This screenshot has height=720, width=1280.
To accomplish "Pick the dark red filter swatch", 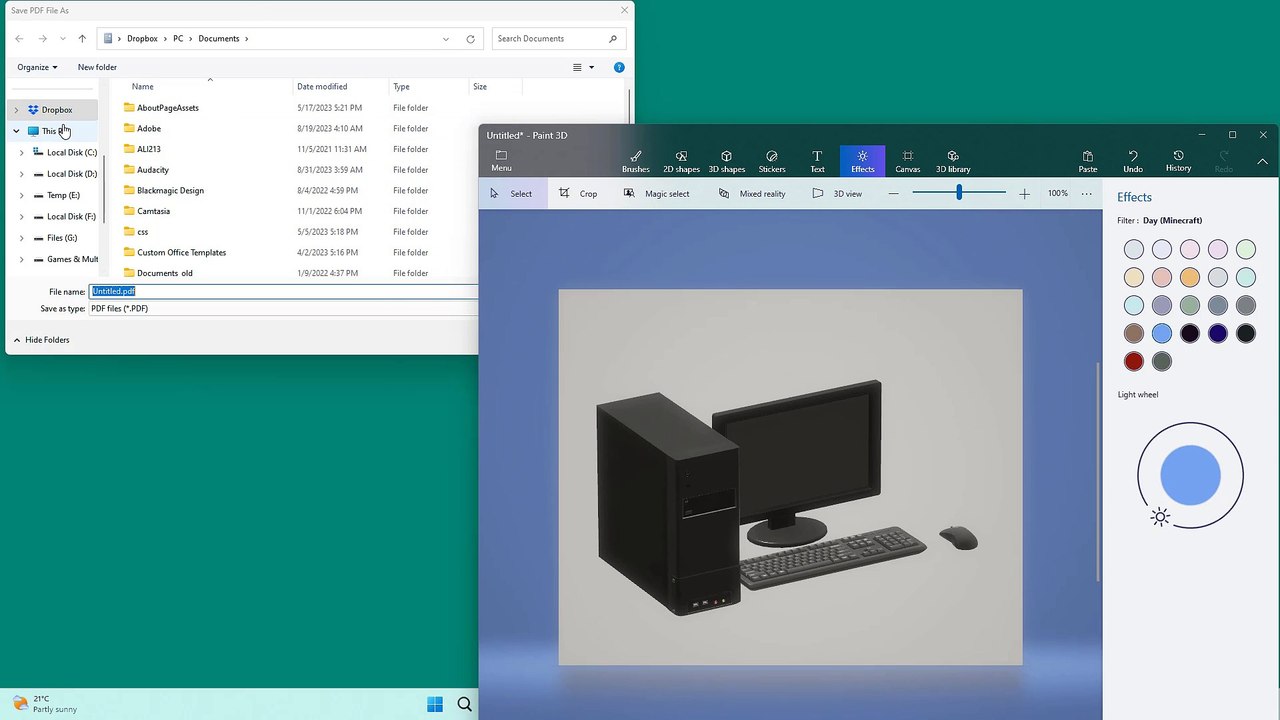I will tap(1133, 361).
